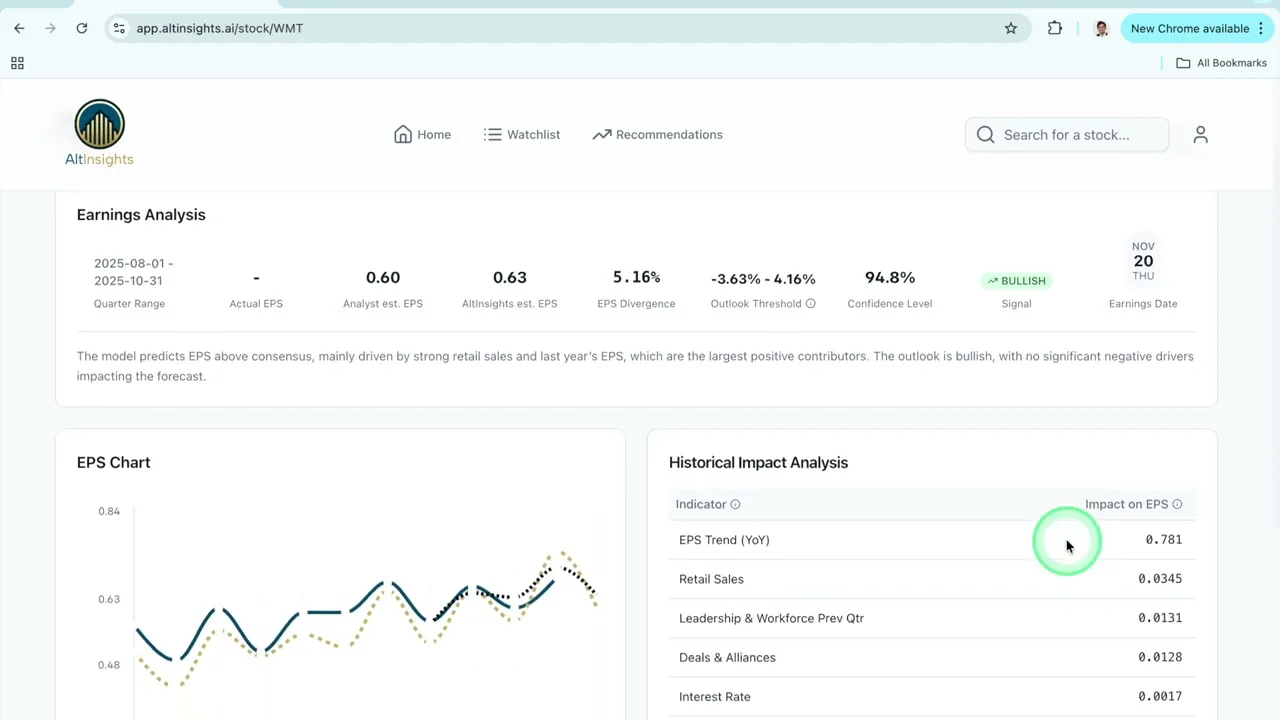Select the Deals & Alliances row

[932, 657]
